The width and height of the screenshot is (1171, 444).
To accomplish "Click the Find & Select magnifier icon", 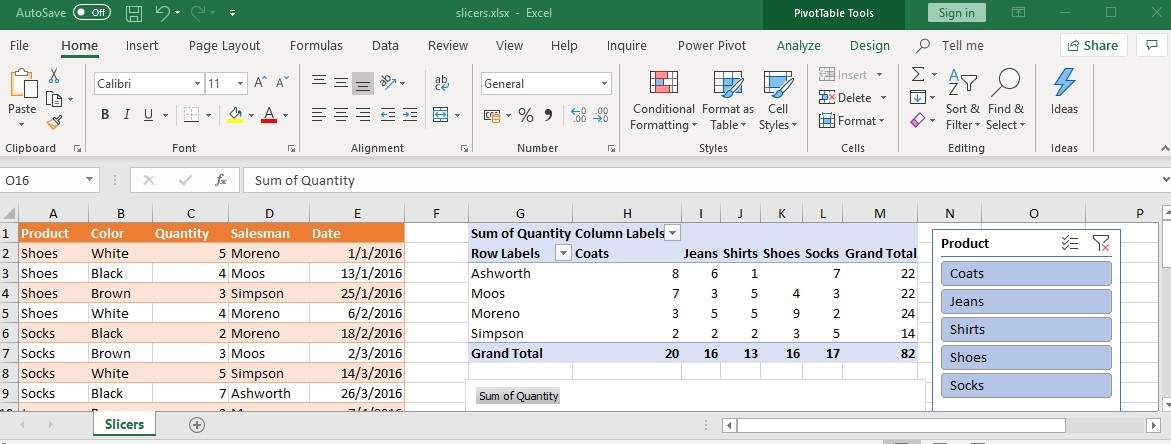I will (1004, 84).
